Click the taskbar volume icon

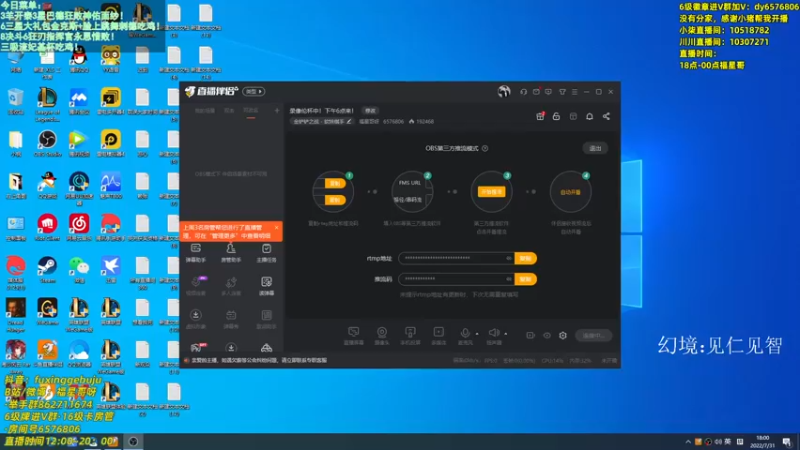tap(718, 442)
